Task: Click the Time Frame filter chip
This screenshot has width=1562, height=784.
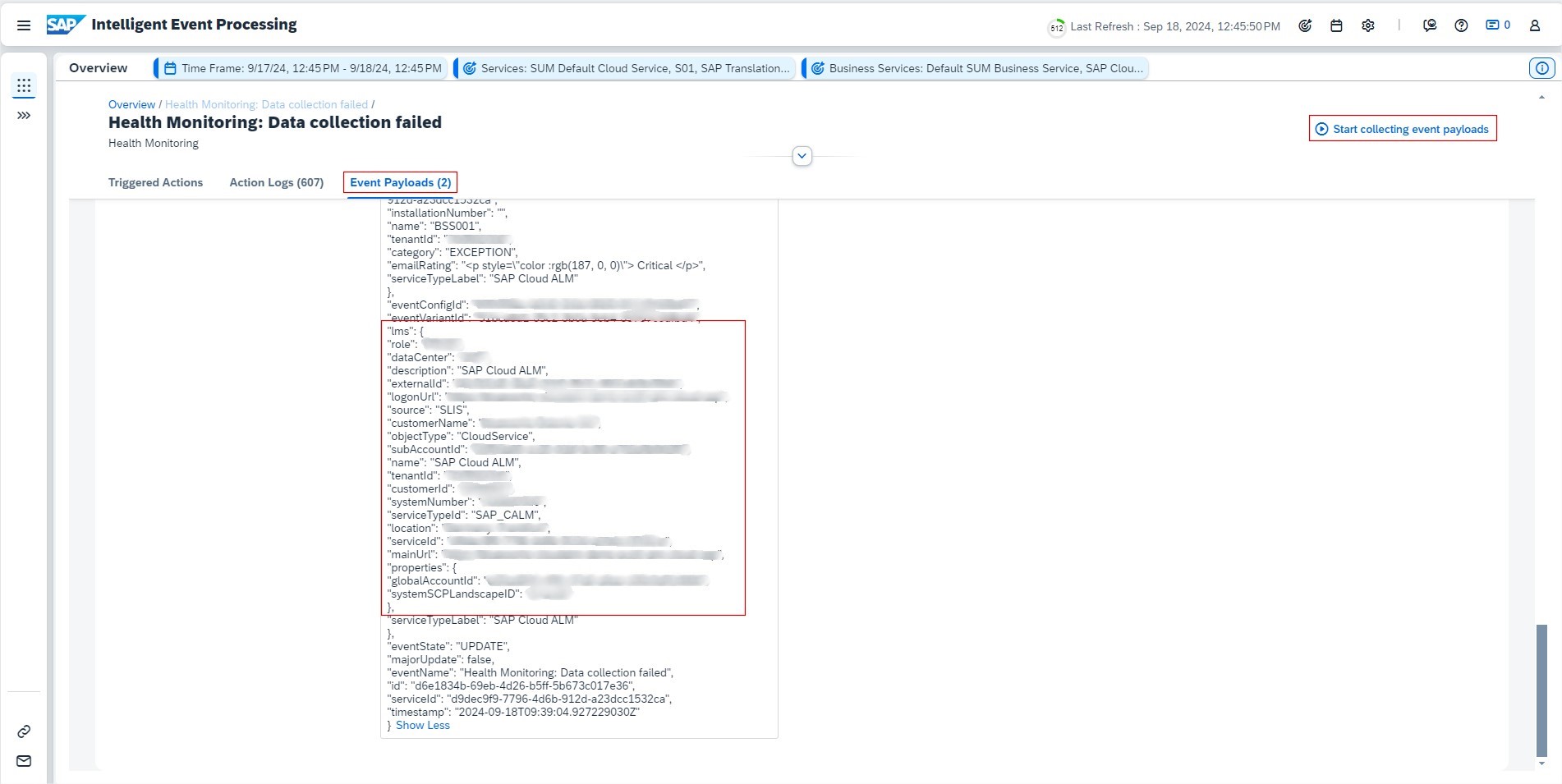Action: click(x=302, y=68)
